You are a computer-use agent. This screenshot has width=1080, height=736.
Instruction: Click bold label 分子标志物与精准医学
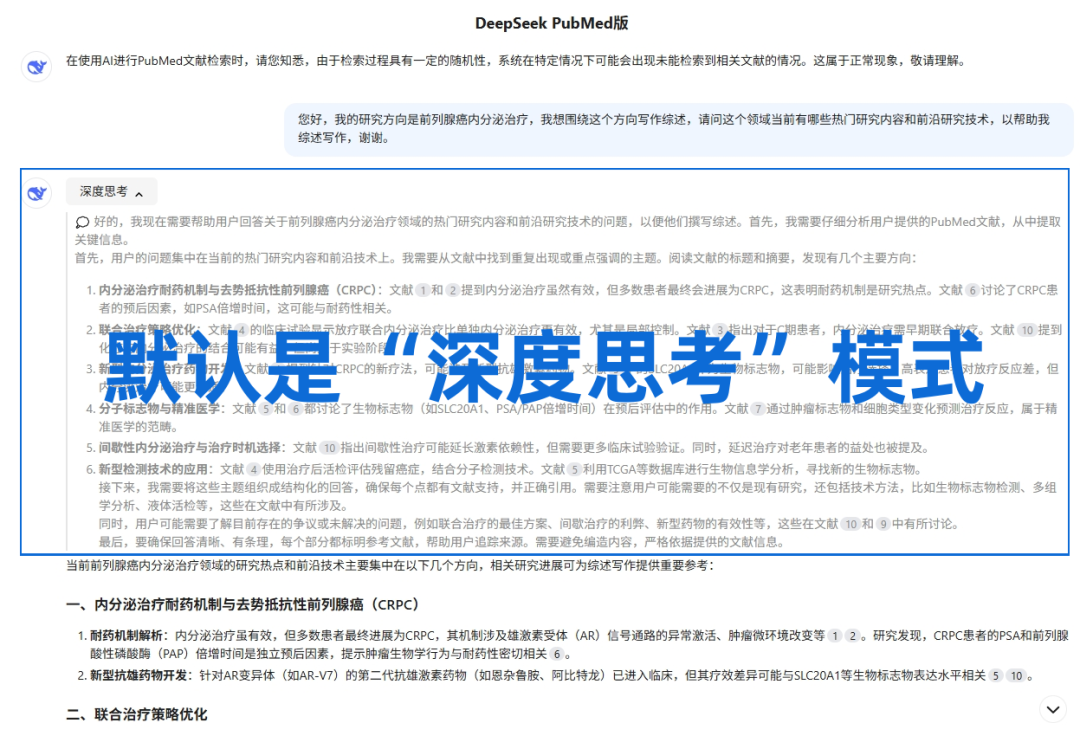click(159, 409)
